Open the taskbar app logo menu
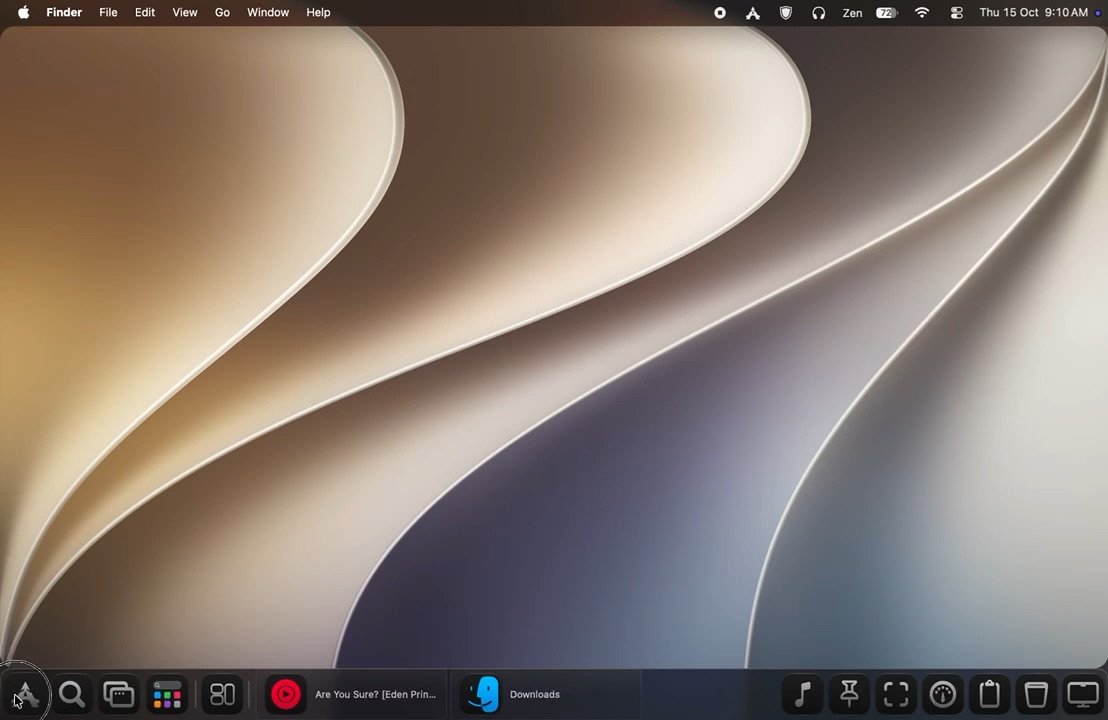Viewport: 1108px width, 720px height. click(25, 695)
